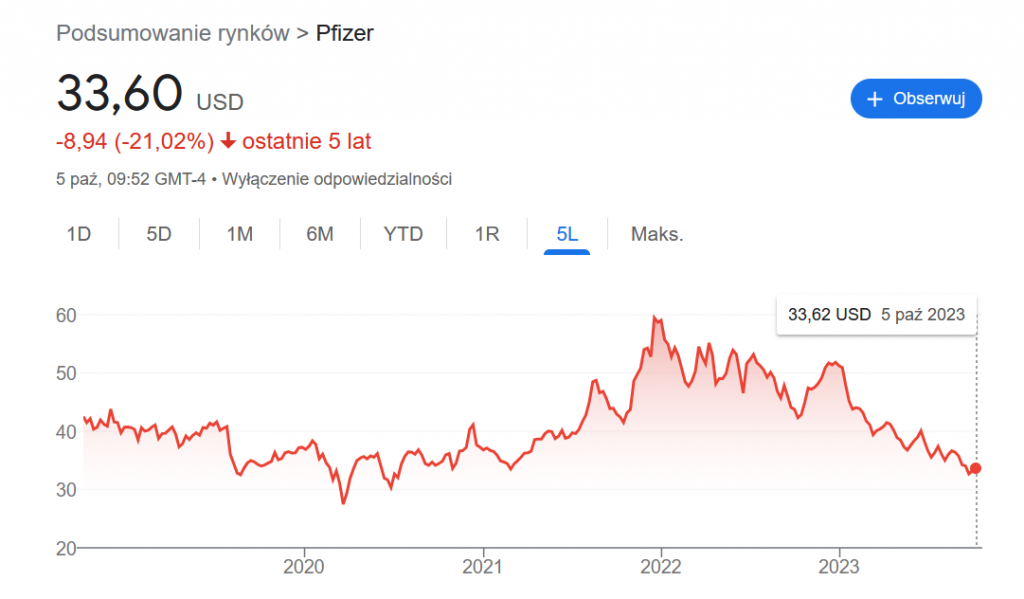
Task: Click the -8,94 (-21,02%) change text
Action: pyautogui.click(x=135, y=142)
